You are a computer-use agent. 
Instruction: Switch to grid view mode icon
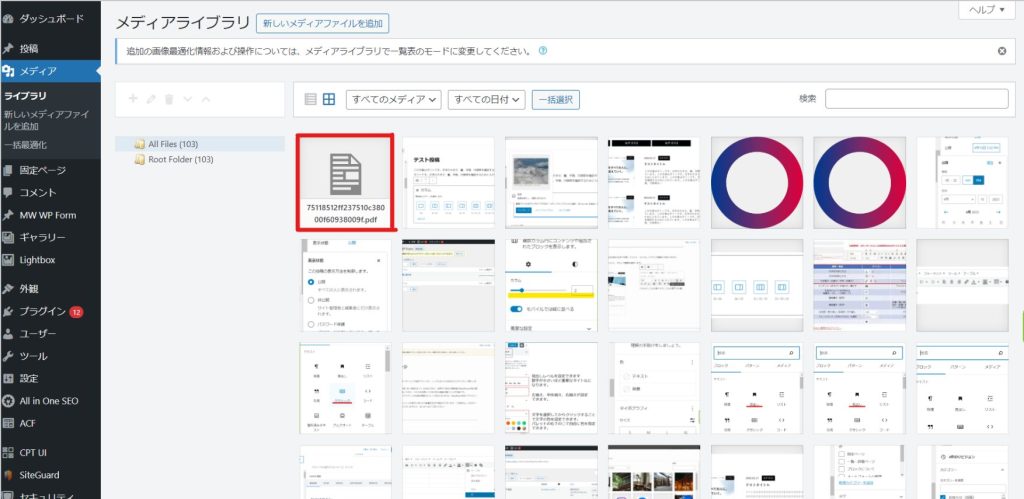coord(330,99)
